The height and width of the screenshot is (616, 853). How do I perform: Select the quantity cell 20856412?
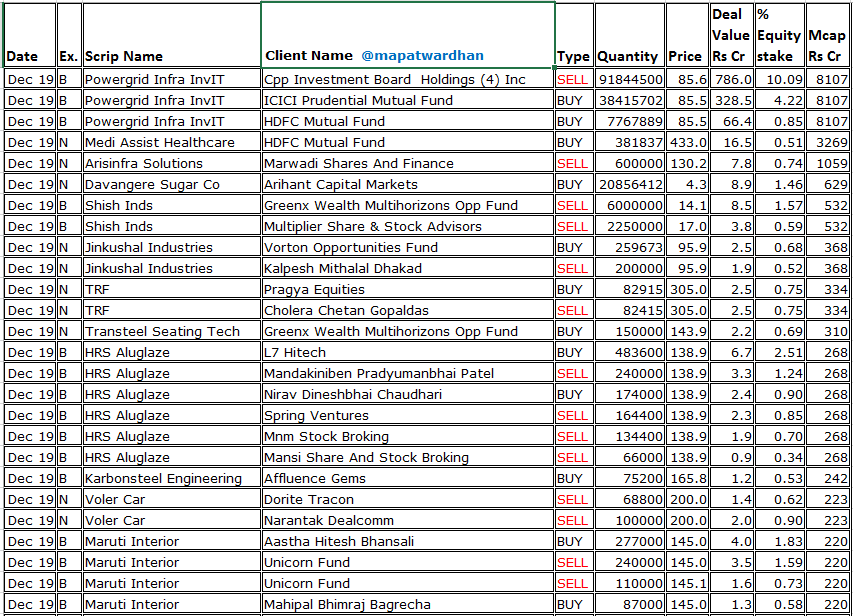(629, 184)
